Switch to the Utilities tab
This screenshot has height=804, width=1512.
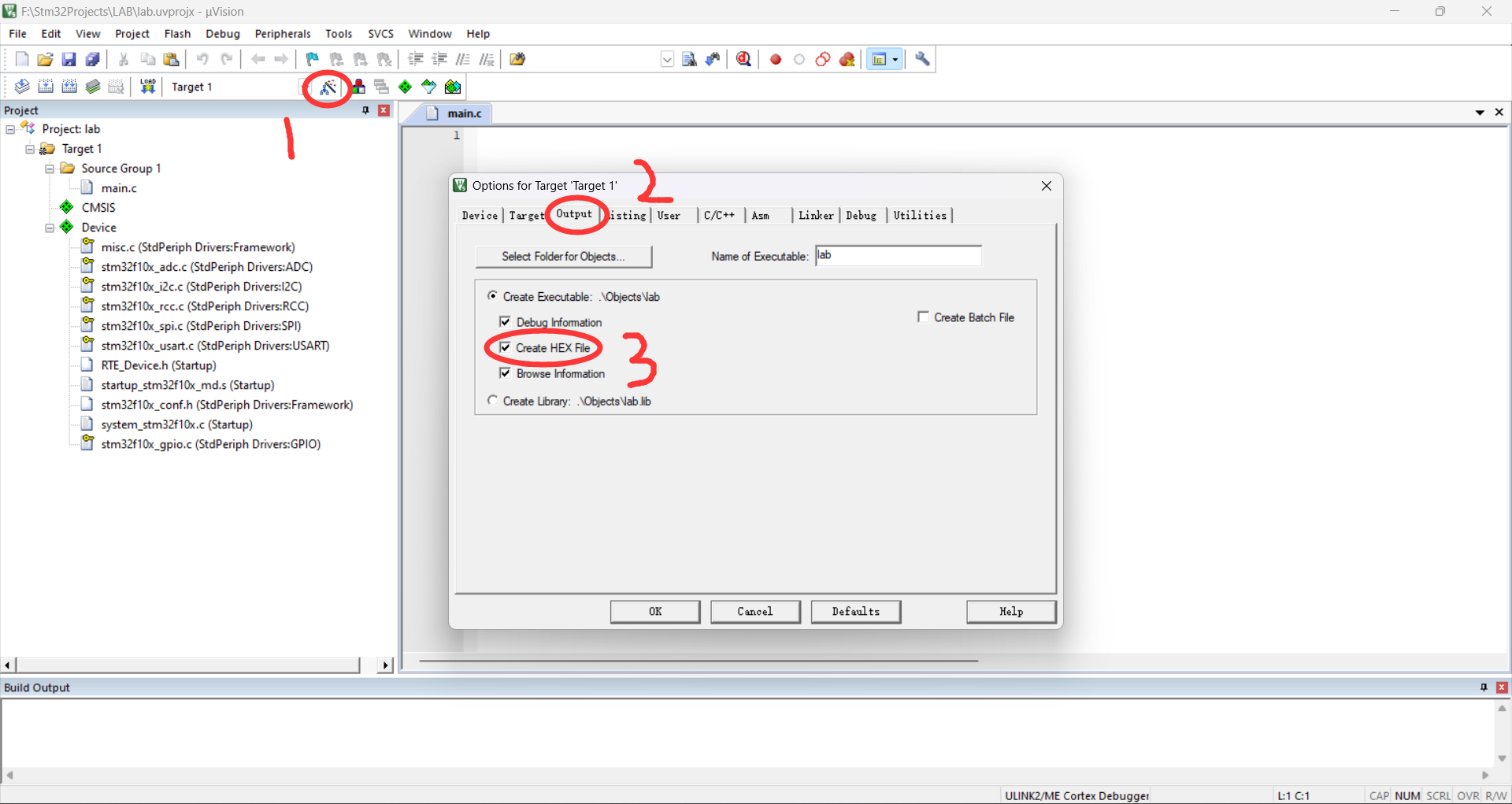pos(920,215)
